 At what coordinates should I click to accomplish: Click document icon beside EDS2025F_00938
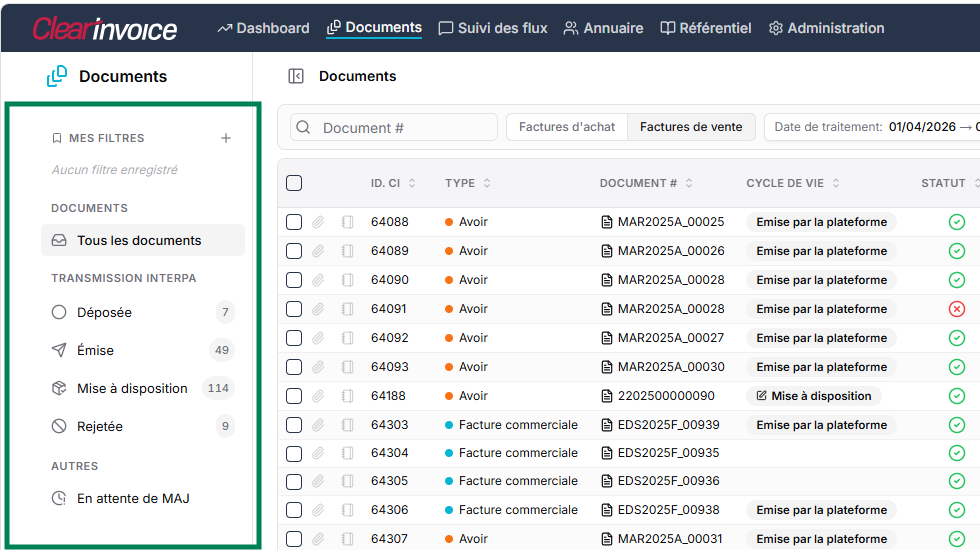tap(606, 510)
